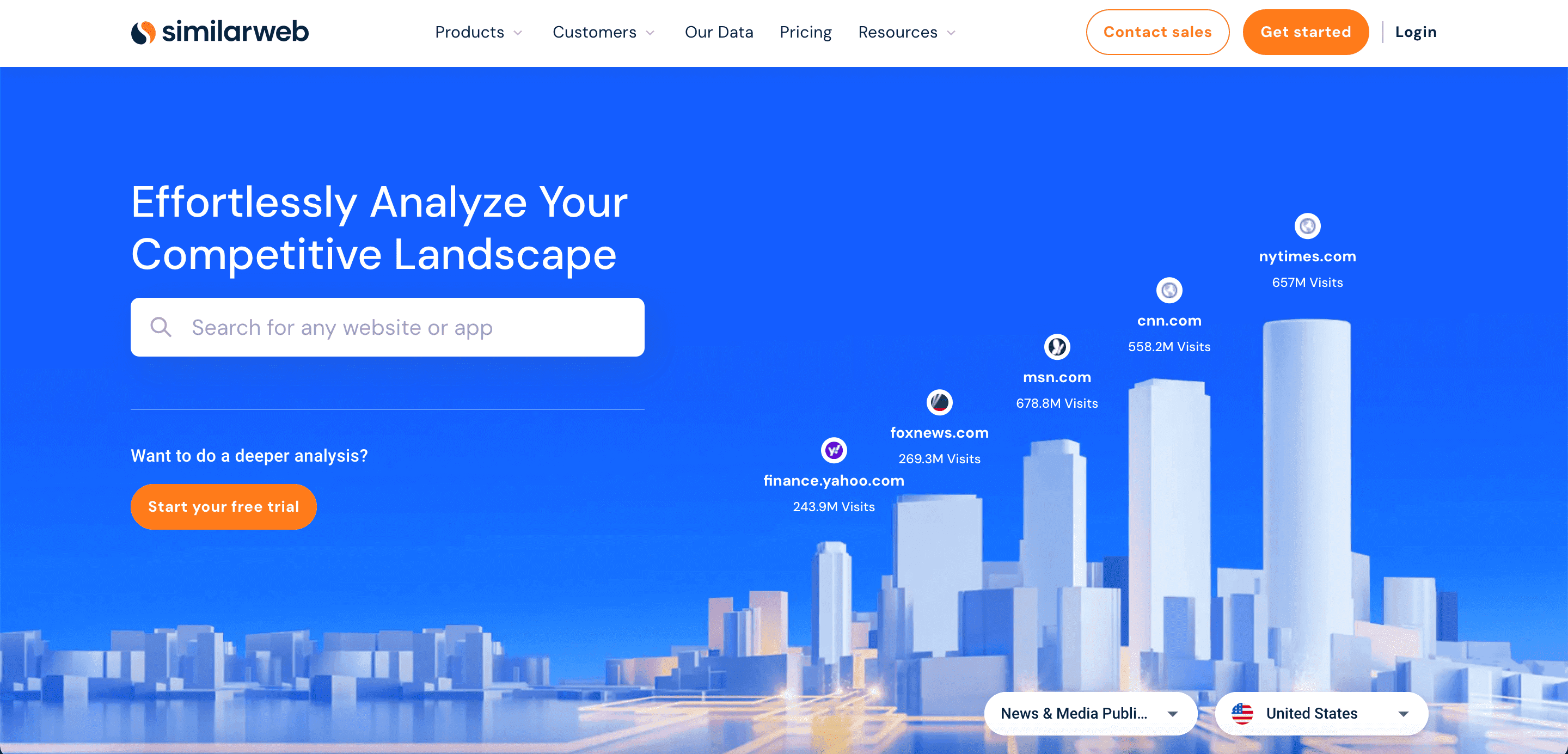
Task: Click the search magnifier icon
Action: tap(162, 327)
